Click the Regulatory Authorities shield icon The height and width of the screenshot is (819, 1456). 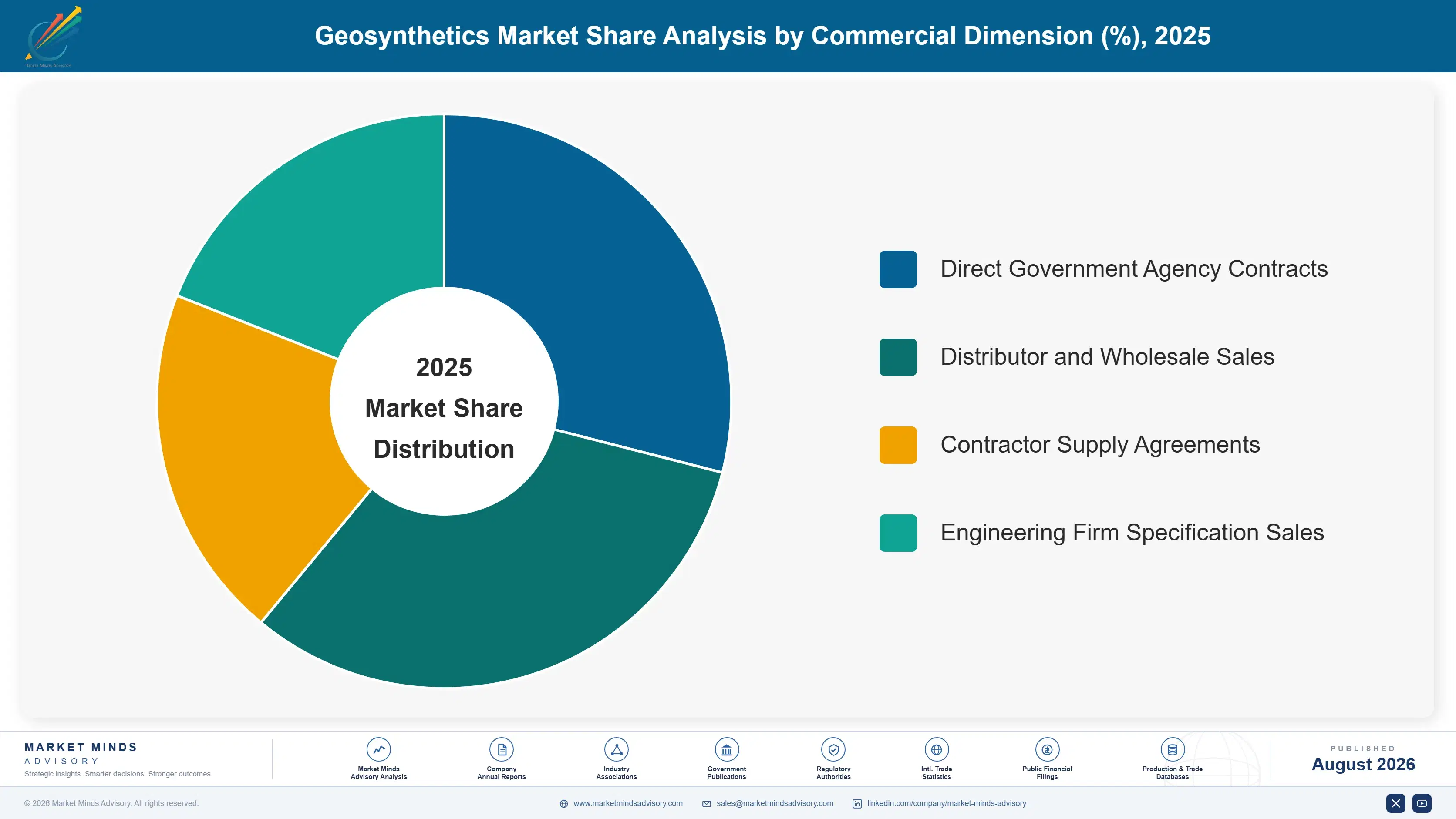pyautogui.click(x=833, y=749)
